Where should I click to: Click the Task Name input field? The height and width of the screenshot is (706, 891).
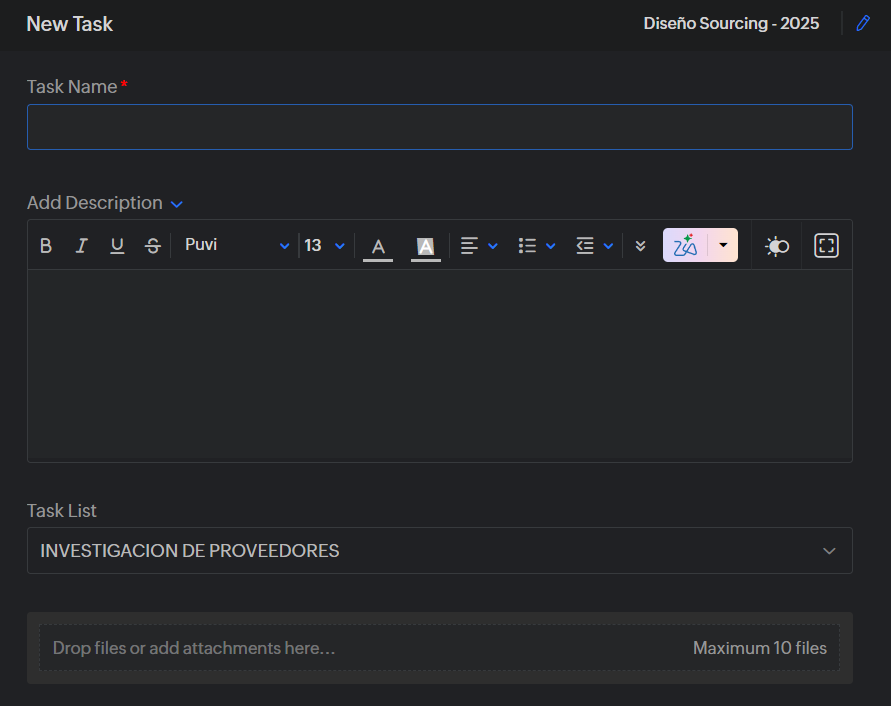(439, 127)
